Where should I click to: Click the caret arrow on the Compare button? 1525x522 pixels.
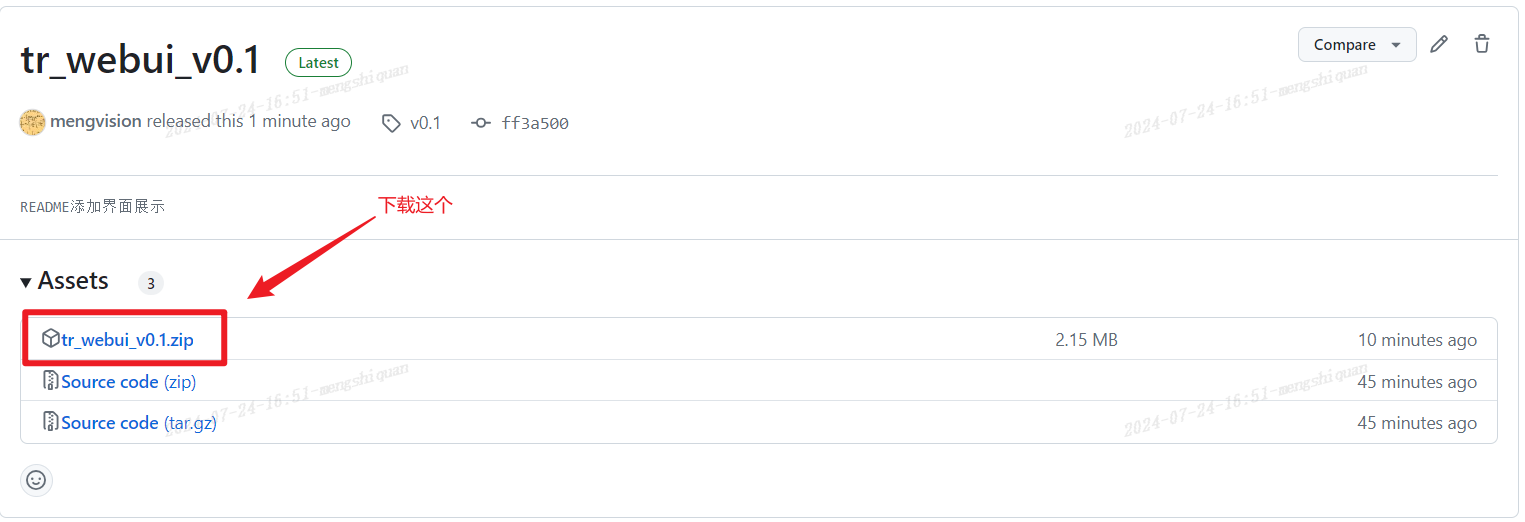point(1396,45)
